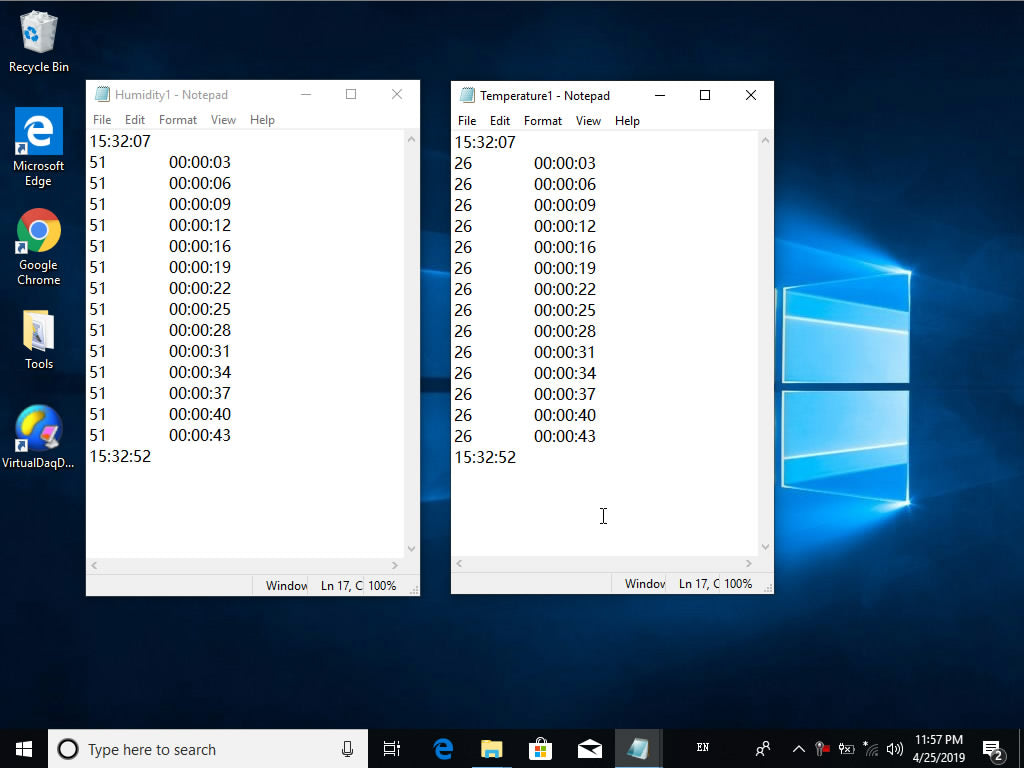Open Format menu in Temperature1 Notepad
The width and height of the screenshot is (1024, 768).
[x=543, y=121]
